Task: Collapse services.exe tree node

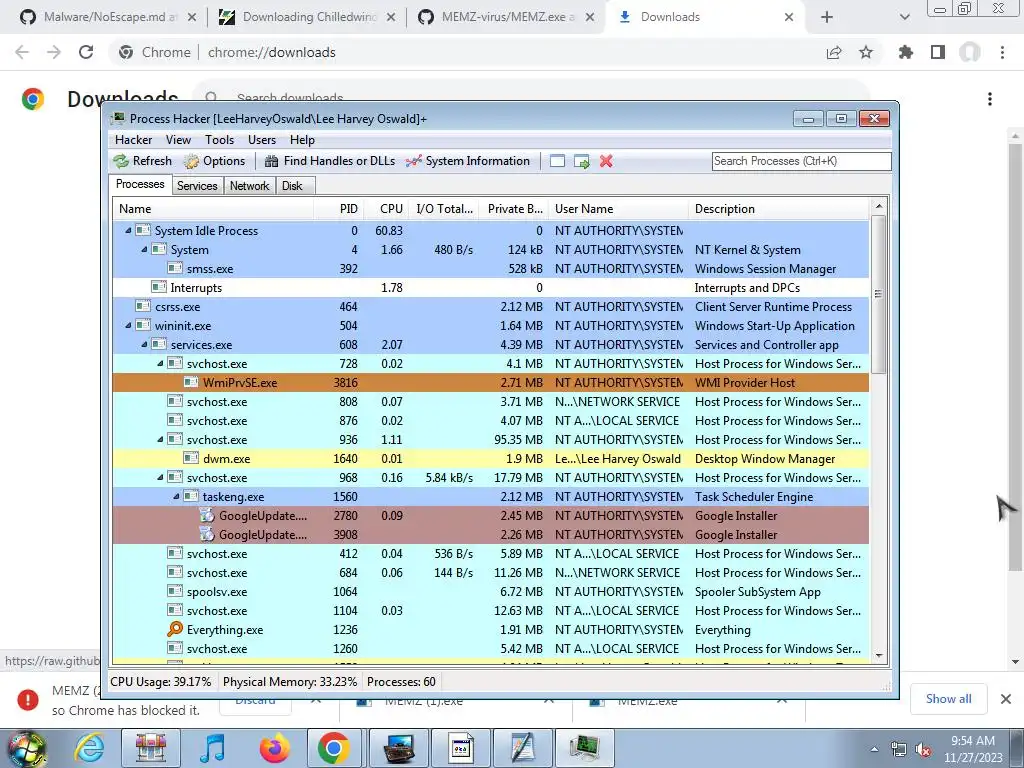Action: [144, 344]
